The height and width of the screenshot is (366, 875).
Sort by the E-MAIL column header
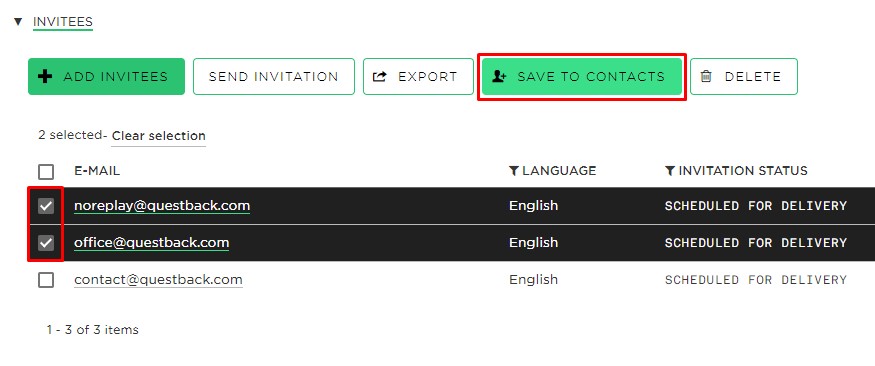(x=97, y=171)
